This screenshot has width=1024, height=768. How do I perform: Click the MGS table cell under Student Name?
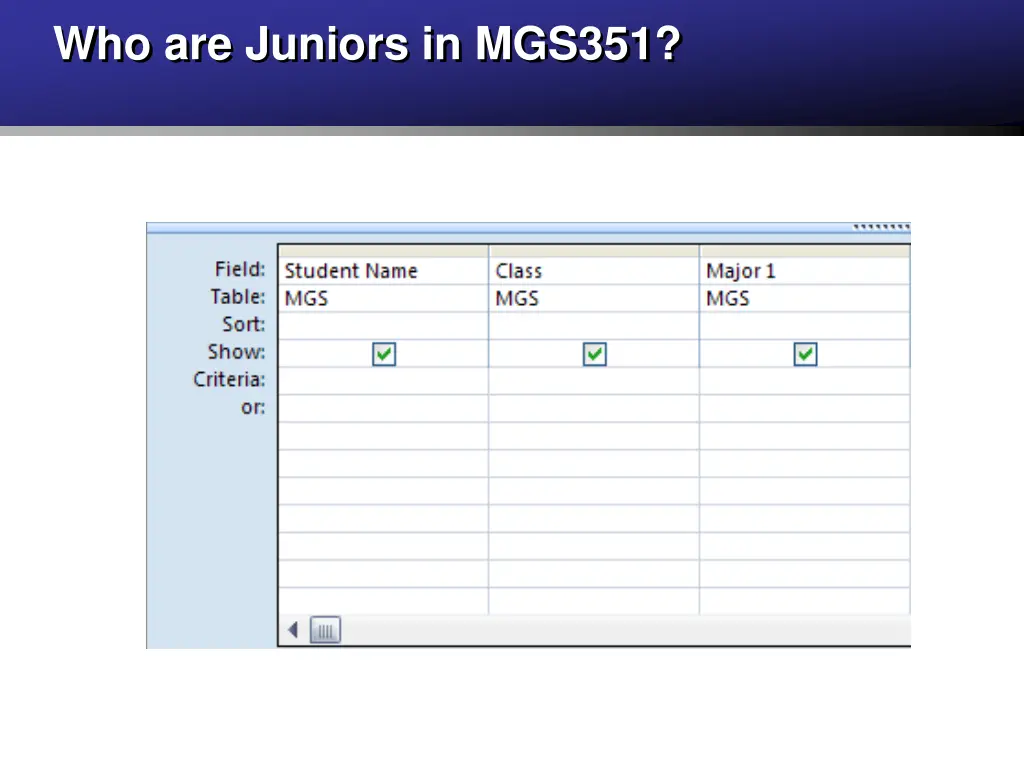383,298
